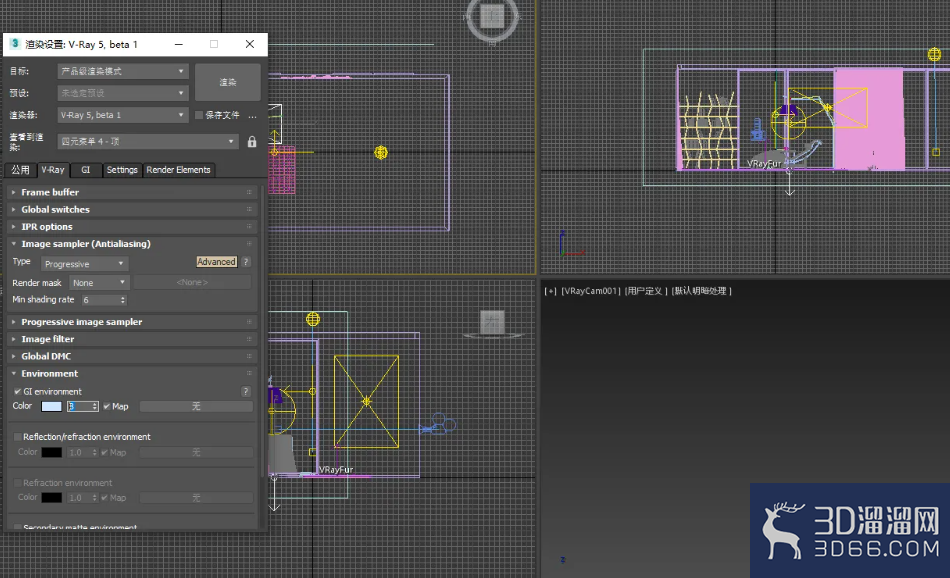Viewport: 950px width, 578px height.
Task: Click the GI environment color multiplier field
Action: click(x=79, y=407)
